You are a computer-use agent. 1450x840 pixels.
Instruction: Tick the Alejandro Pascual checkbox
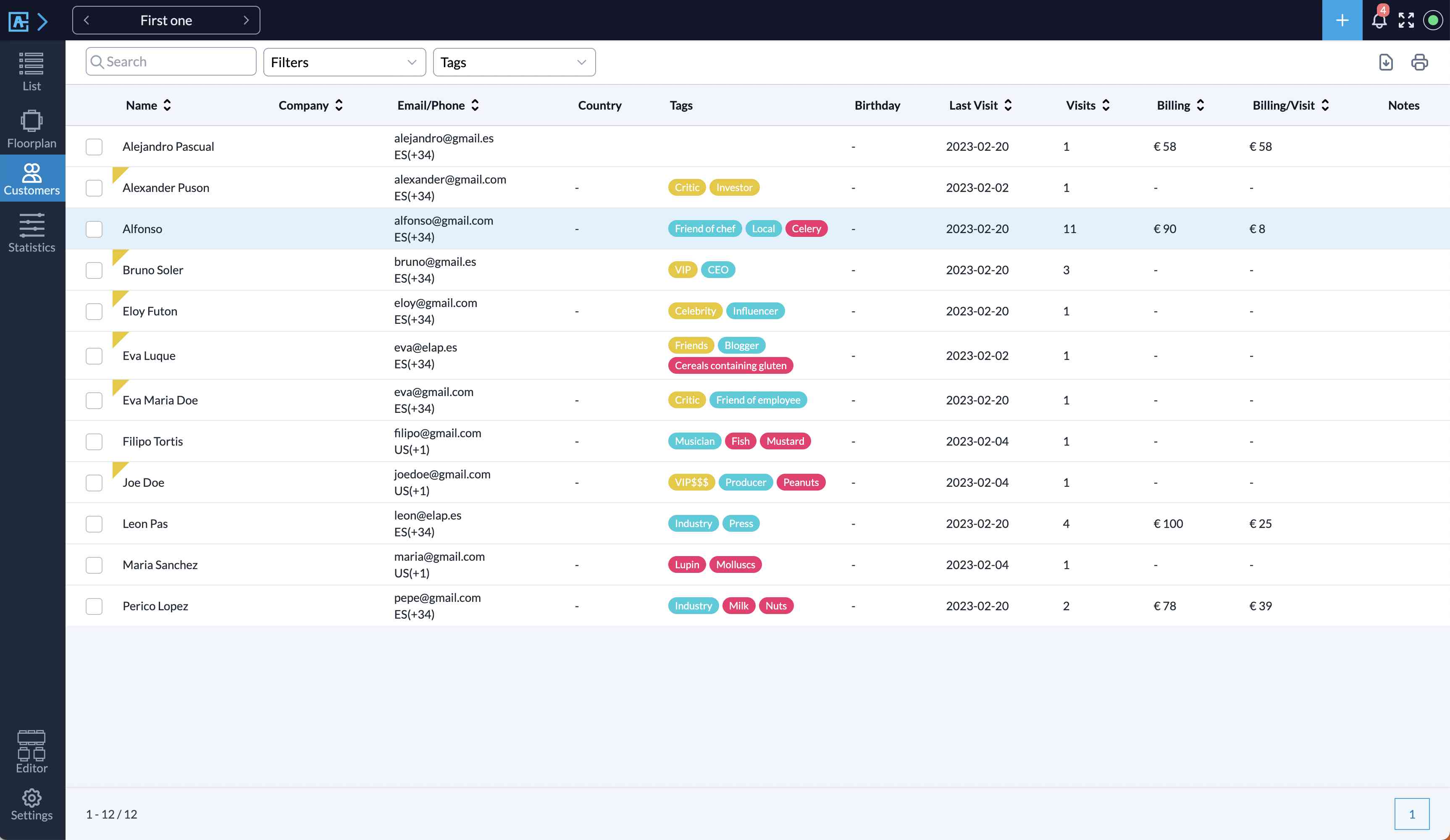[x=94, y=147]
